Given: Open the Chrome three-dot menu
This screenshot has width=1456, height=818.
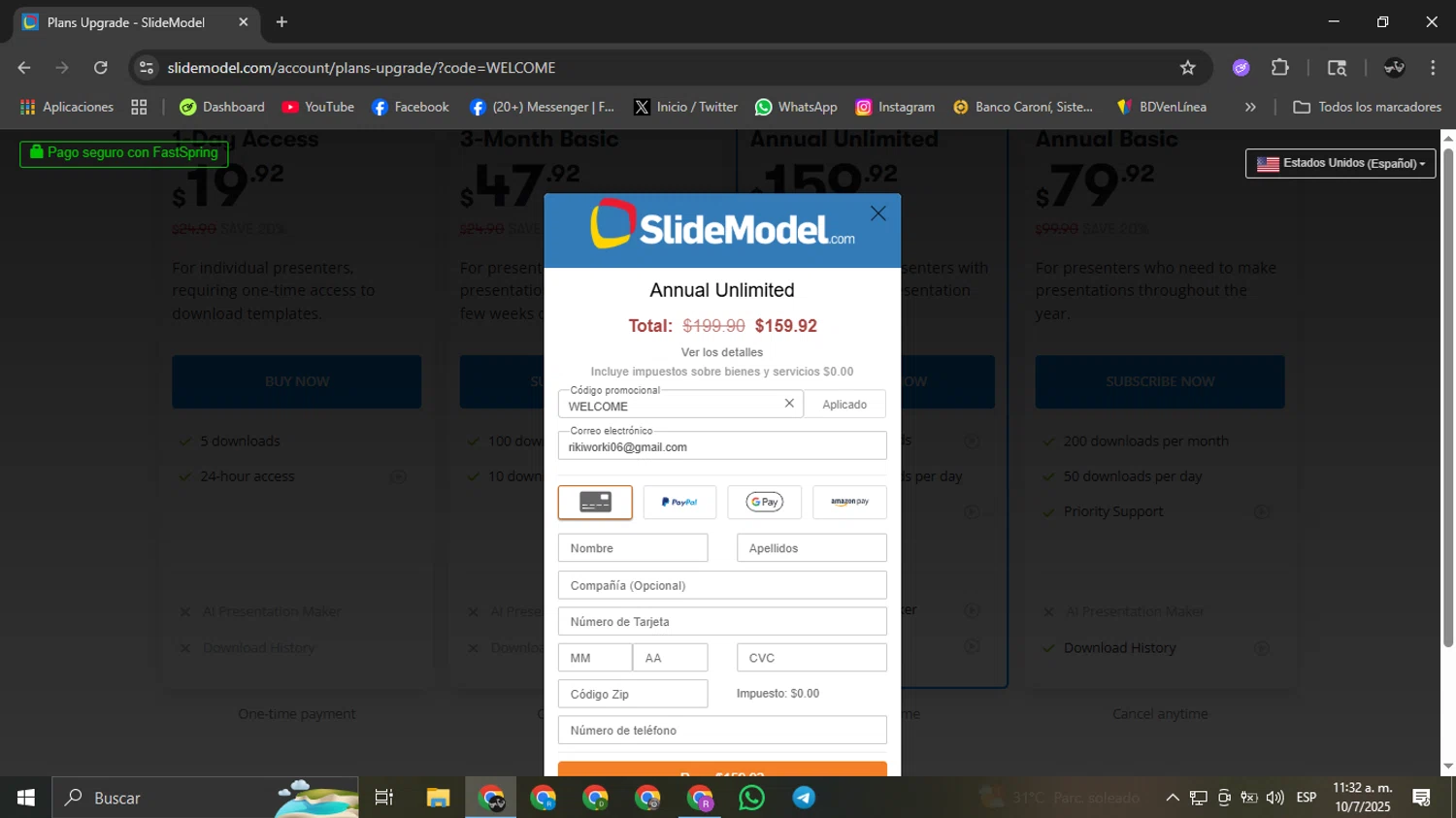Looking at the screenshot, I should point(1433,67).
